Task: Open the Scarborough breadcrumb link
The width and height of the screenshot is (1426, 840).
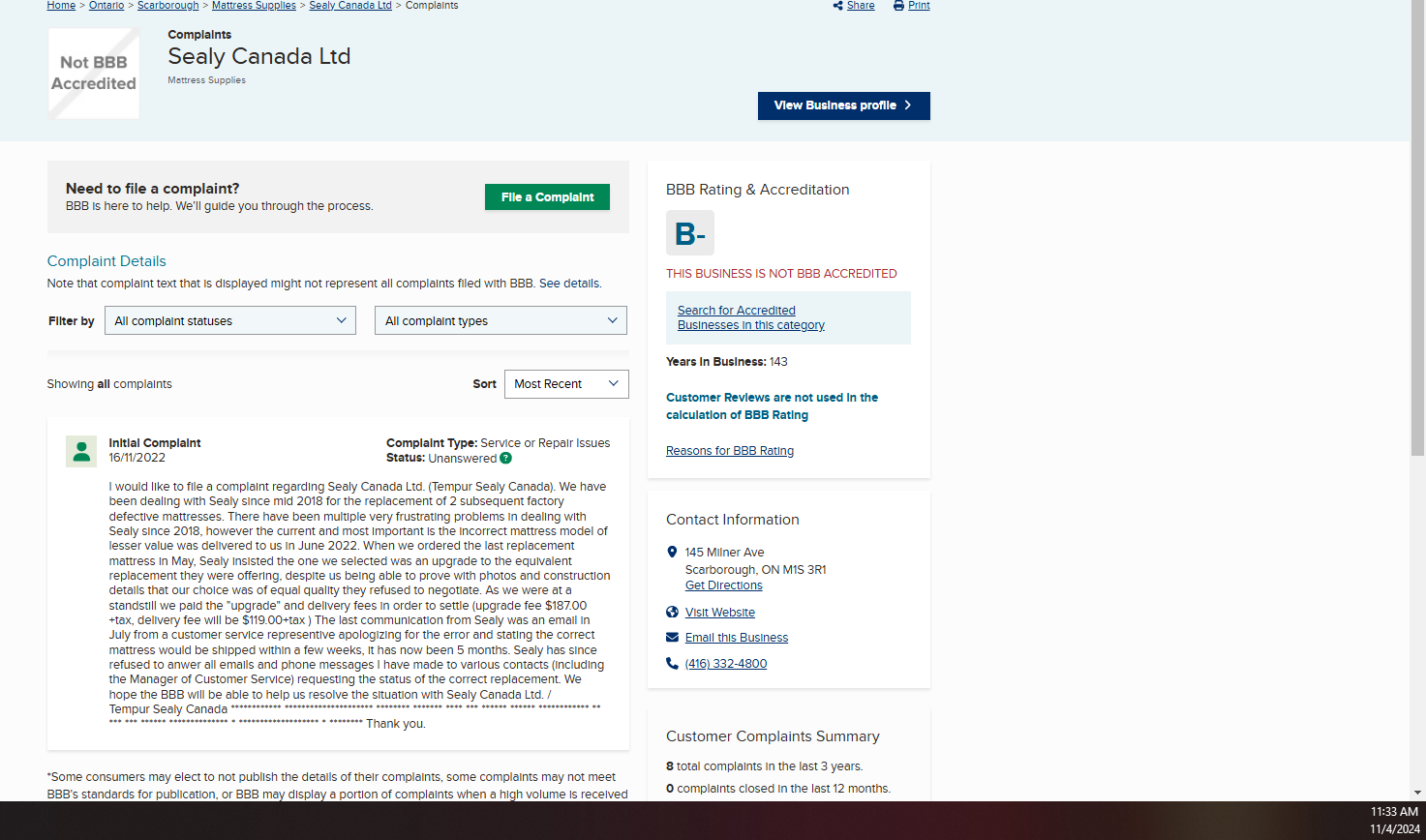Action: (x=168, y=6)
